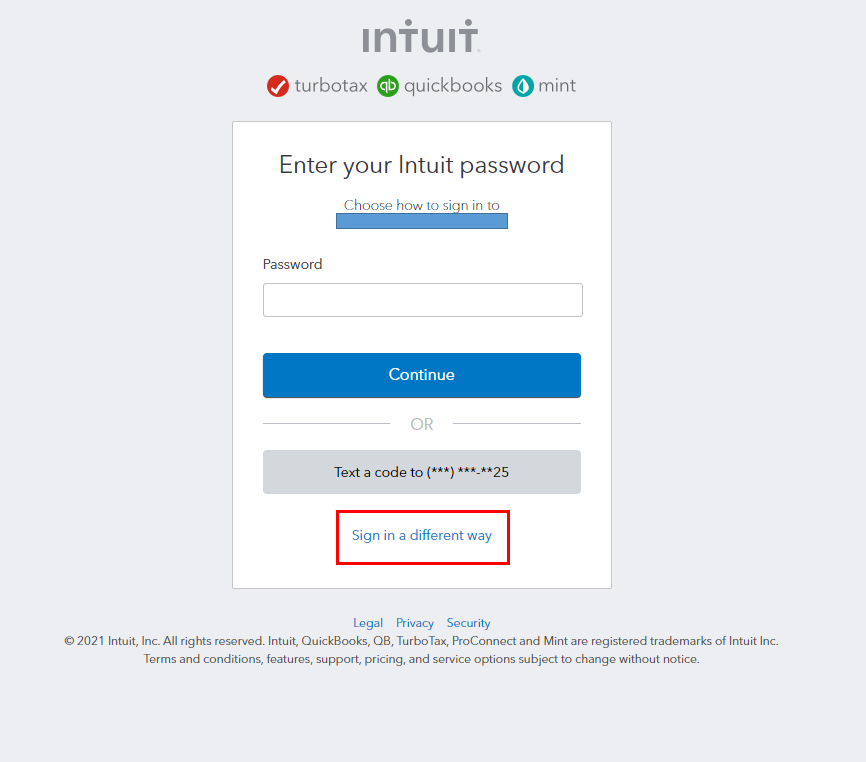Screen dimensions: 866x762
Task: Click the Enter your Intuit password heading
Action: point(422,165)
